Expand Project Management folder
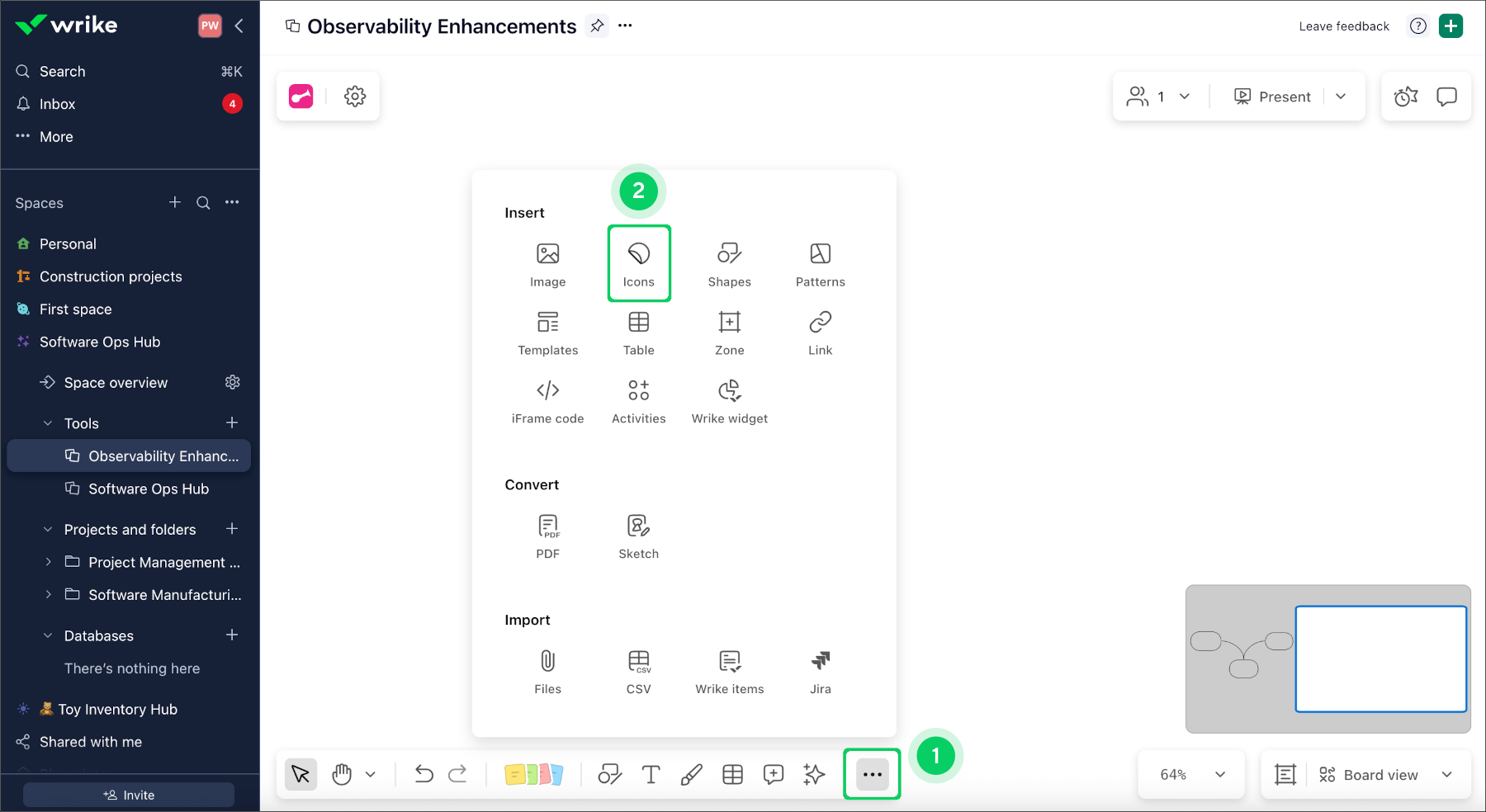Viewport: 1486px width, 812px height. [x=48, y=562]
